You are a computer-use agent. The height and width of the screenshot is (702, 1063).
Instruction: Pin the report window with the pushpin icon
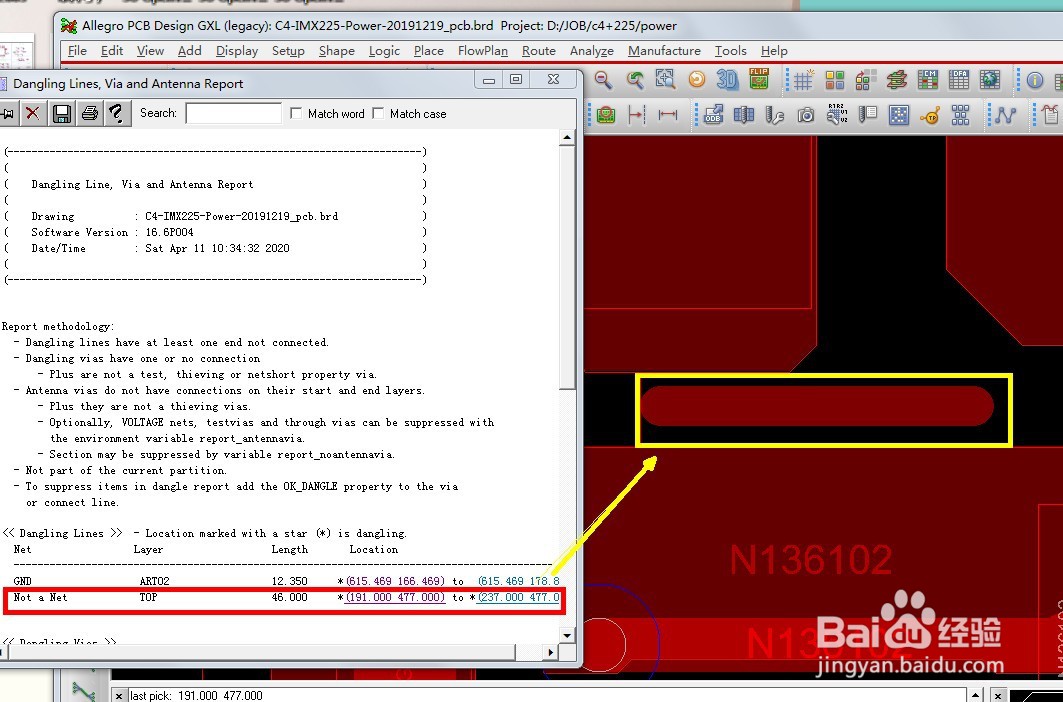click(7, 113)
